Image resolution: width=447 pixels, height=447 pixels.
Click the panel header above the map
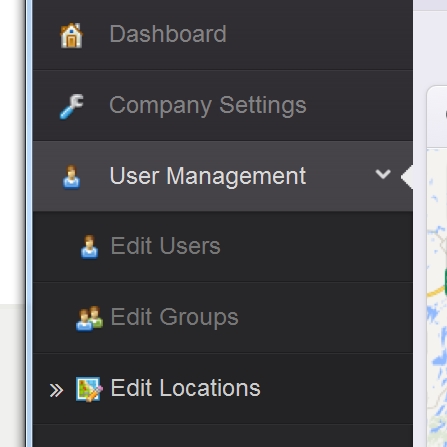click(x=437, y=117)
